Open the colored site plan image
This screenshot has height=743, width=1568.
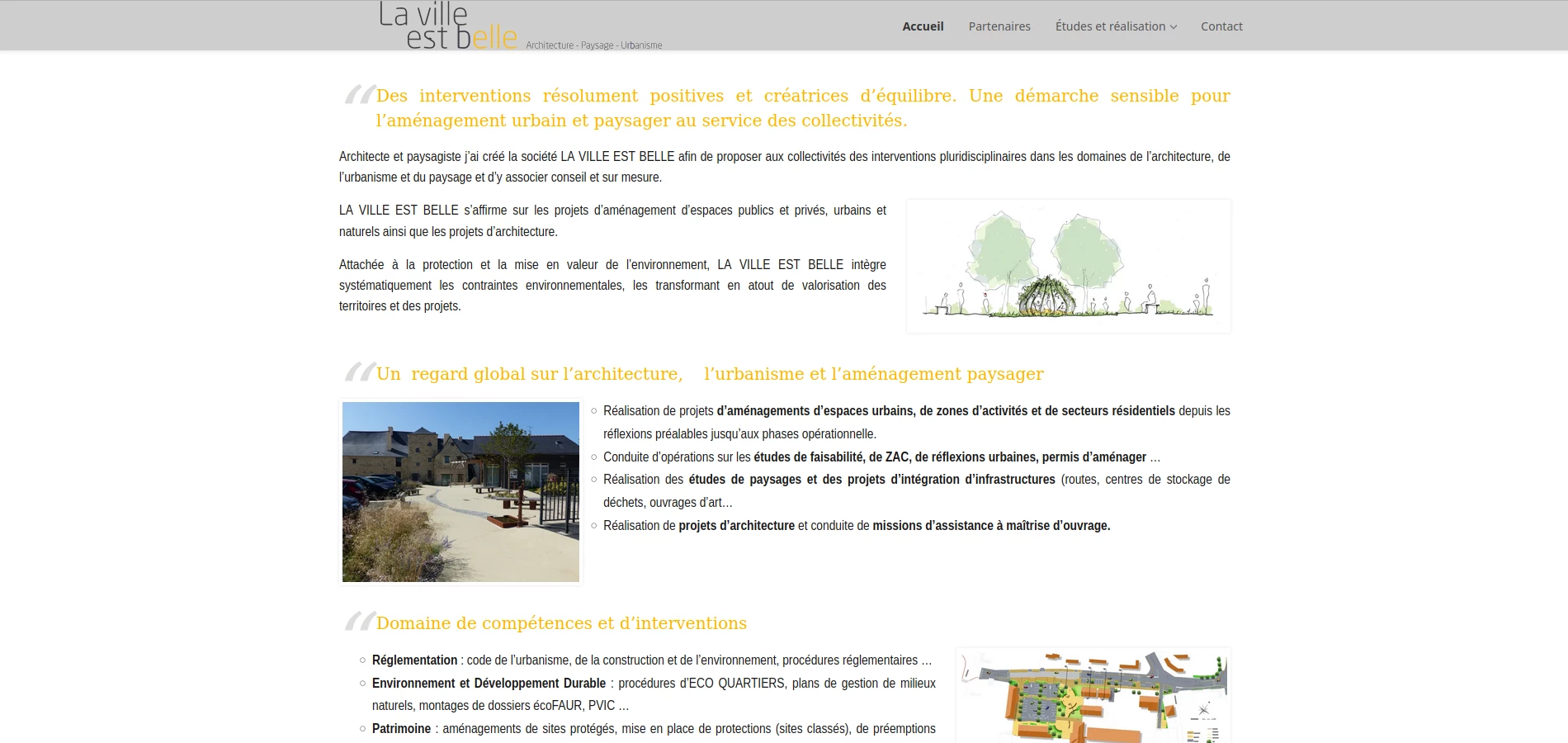1093,696
